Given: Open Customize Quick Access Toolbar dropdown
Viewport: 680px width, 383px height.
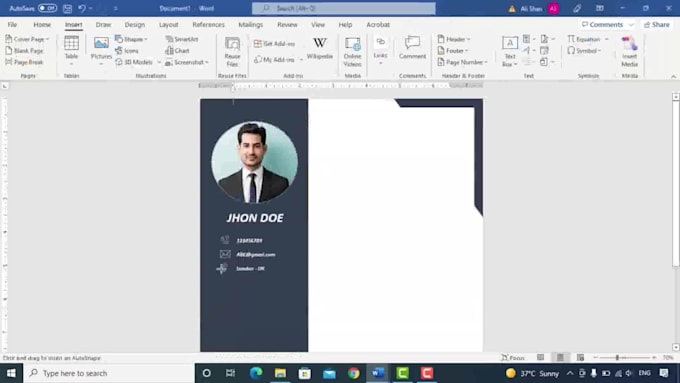Looking at the screenshot, I should click(115, 8).
